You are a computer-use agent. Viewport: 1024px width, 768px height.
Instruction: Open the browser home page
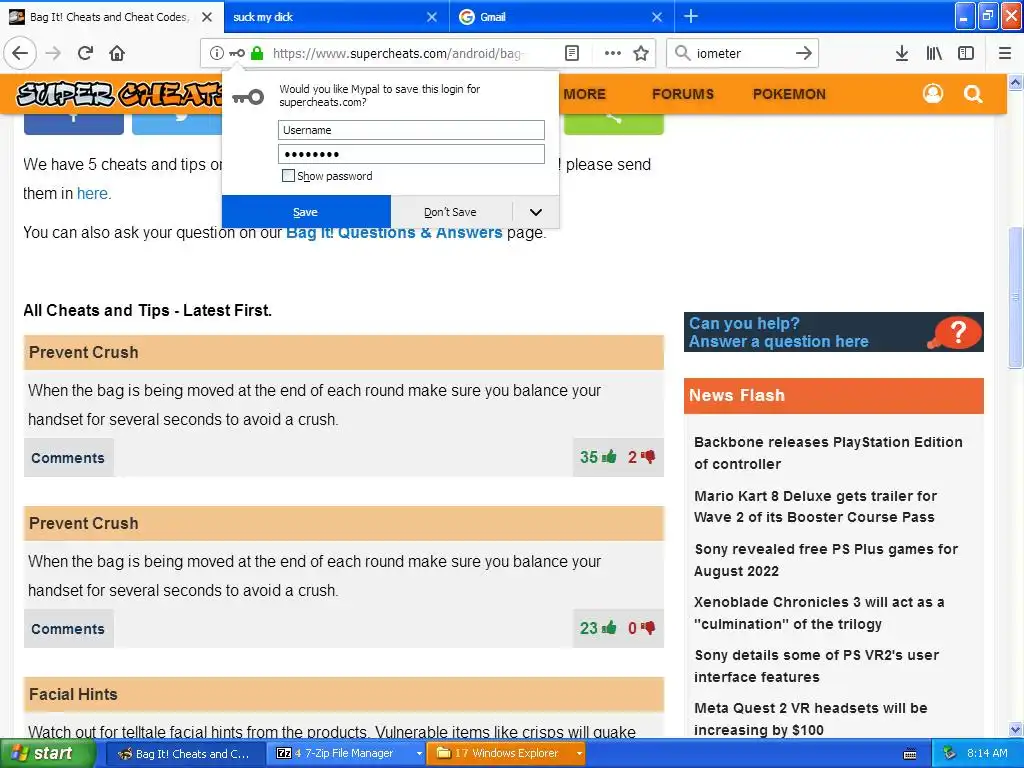pos(117,53)
